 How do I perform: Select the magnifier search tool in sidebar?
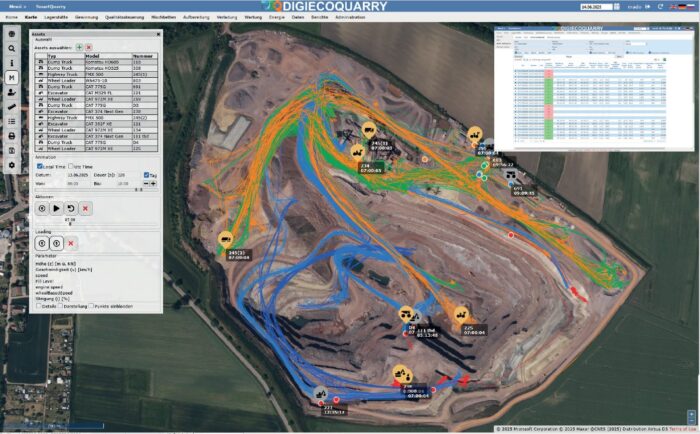click(x=12, y=48)
